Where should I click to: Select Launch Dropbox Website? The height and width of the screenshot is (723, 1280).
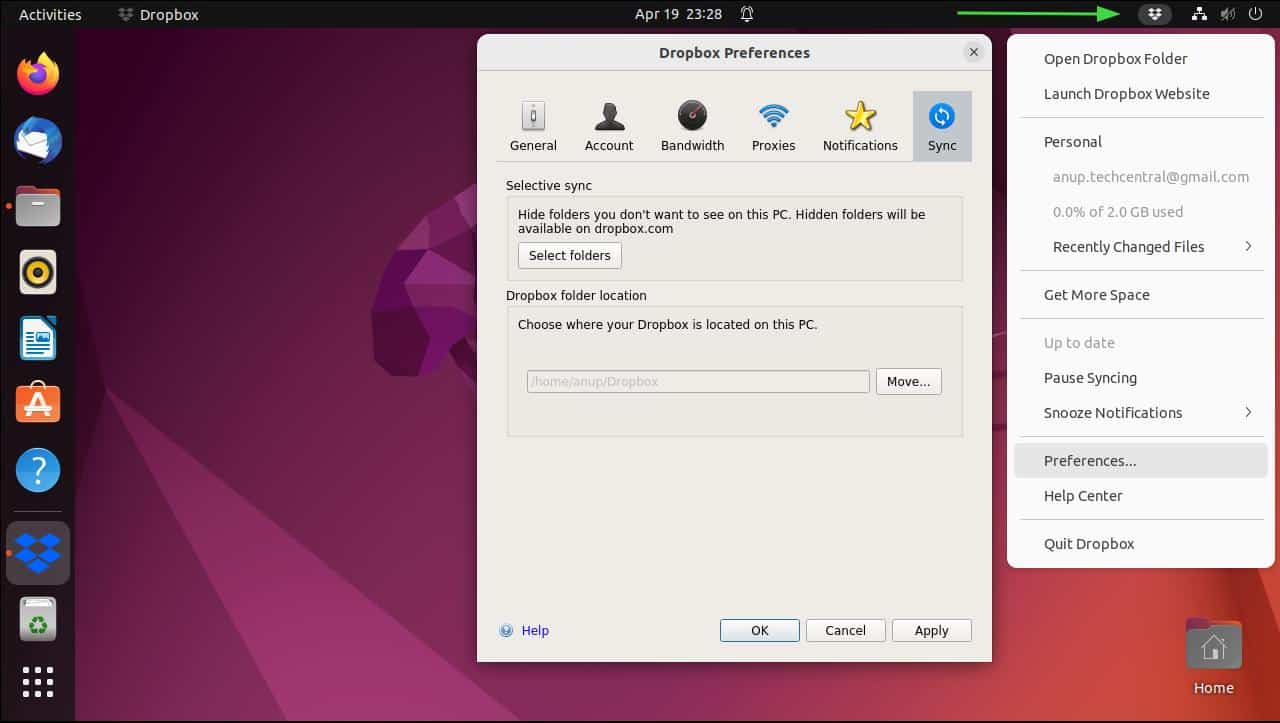1140,94
